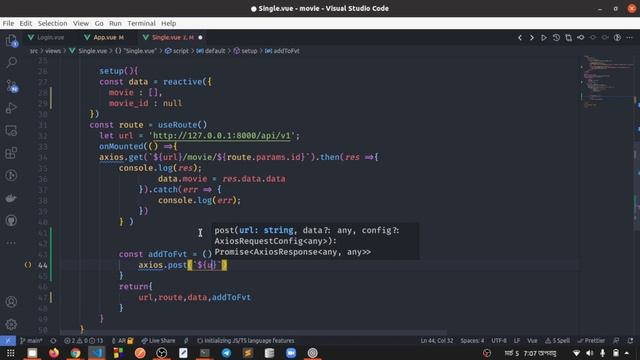Screen dimensions: 640x360
Task: Expand the src breadcrumb segment
Action: tap(33, 51)
